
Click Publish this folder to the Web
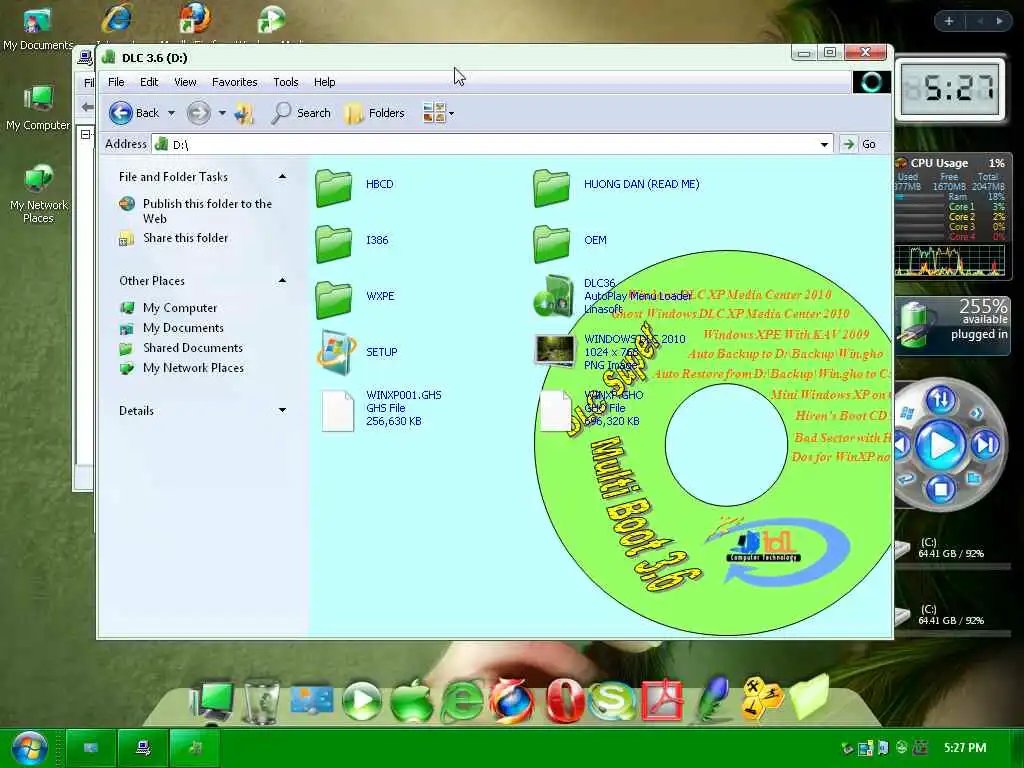208,211
